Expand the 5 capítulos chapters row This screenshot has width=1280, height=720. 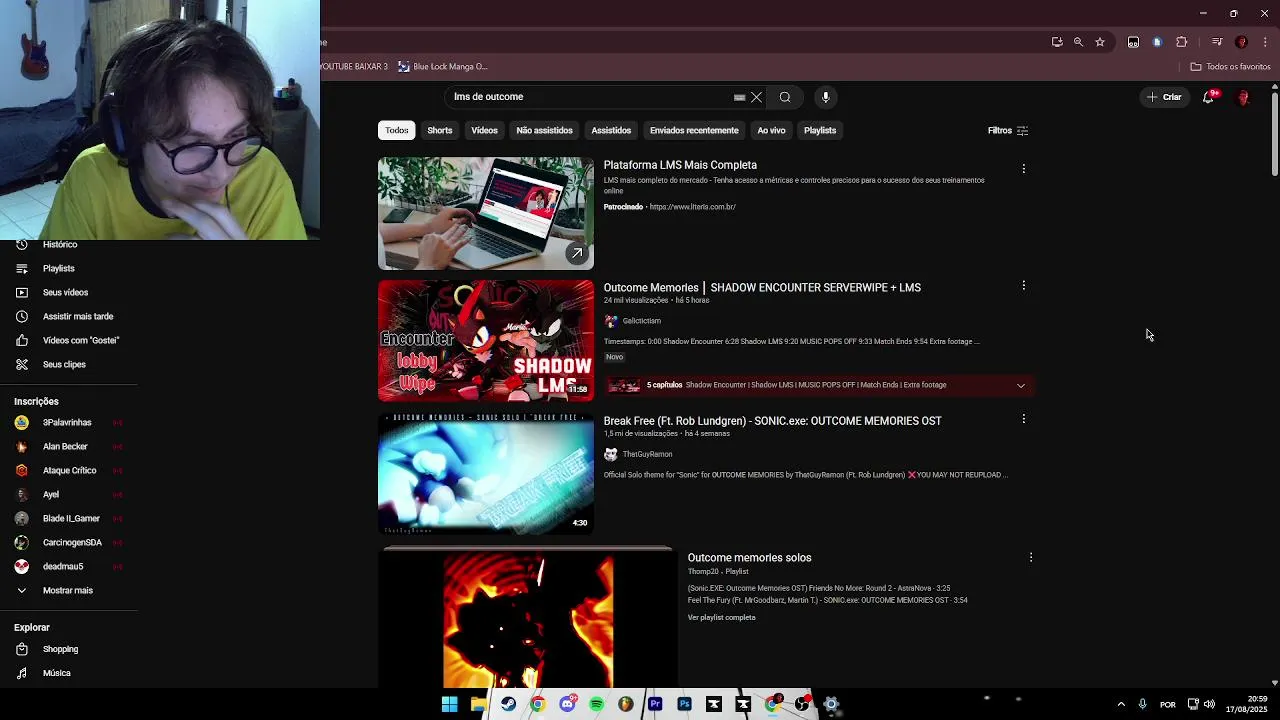[x=819, y=385]
